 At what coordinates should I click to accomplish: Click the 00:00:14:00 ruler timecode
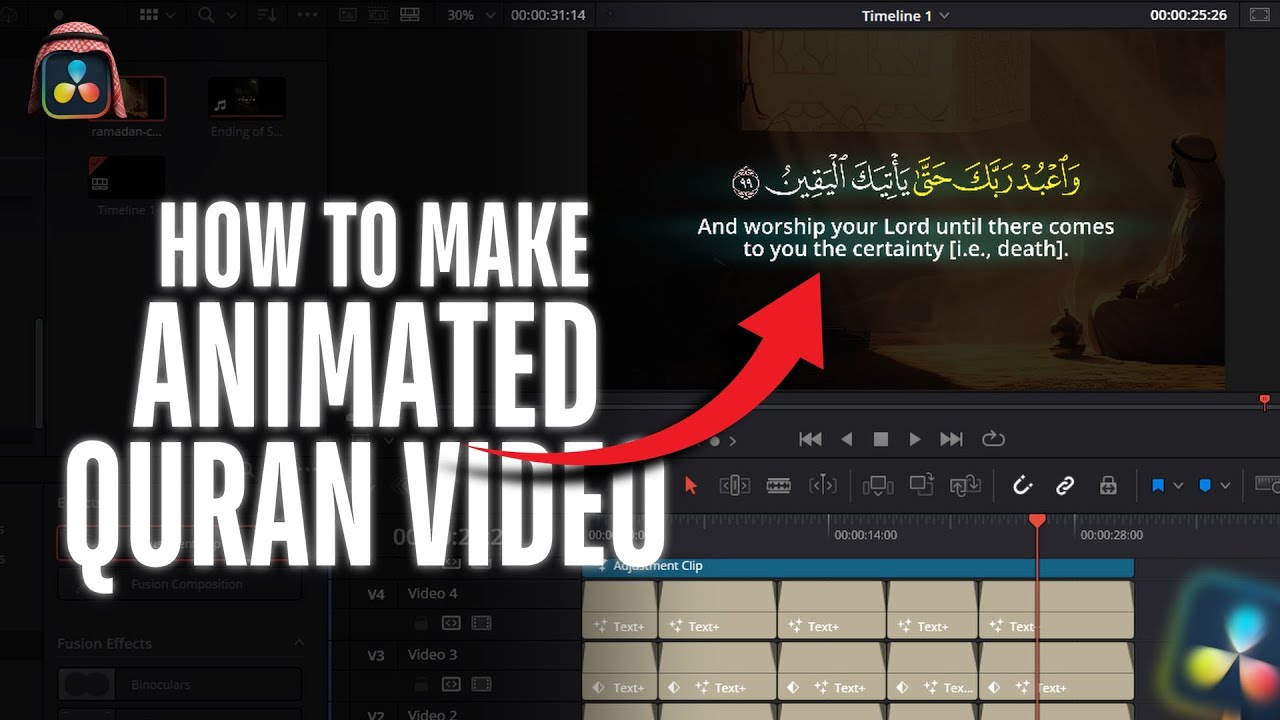866,535
